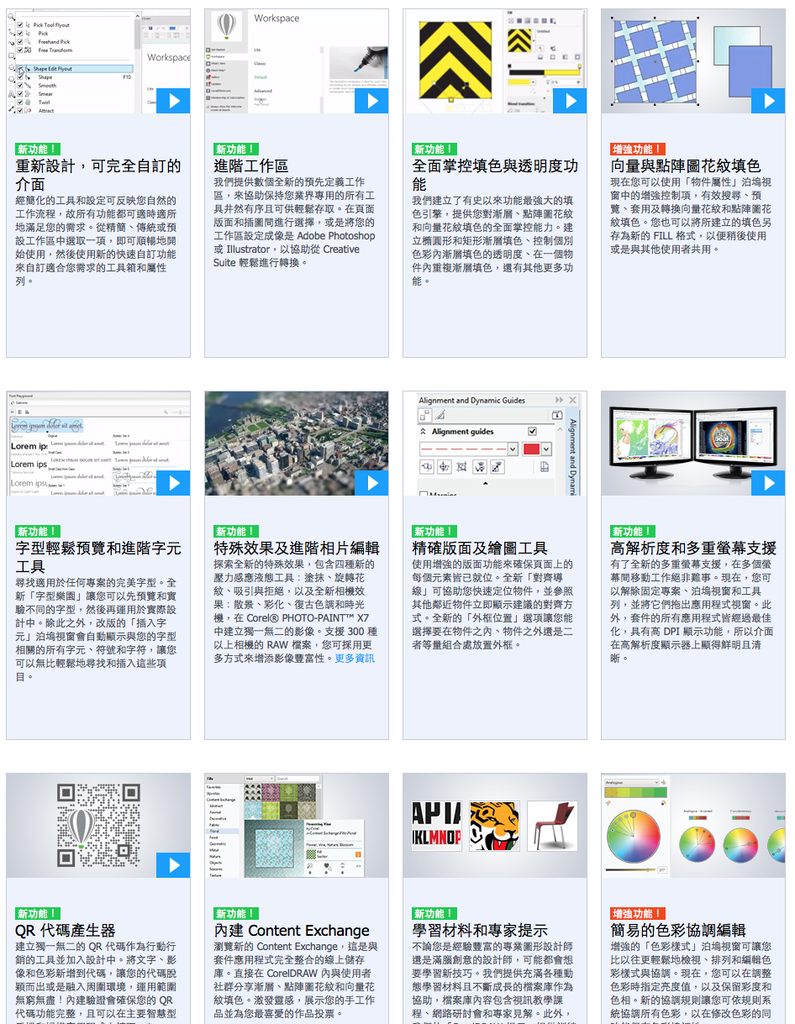795x1024 pixels.
Task: Click the paragraph beginning 使用增強的版面功能
Action: [493, 604]
